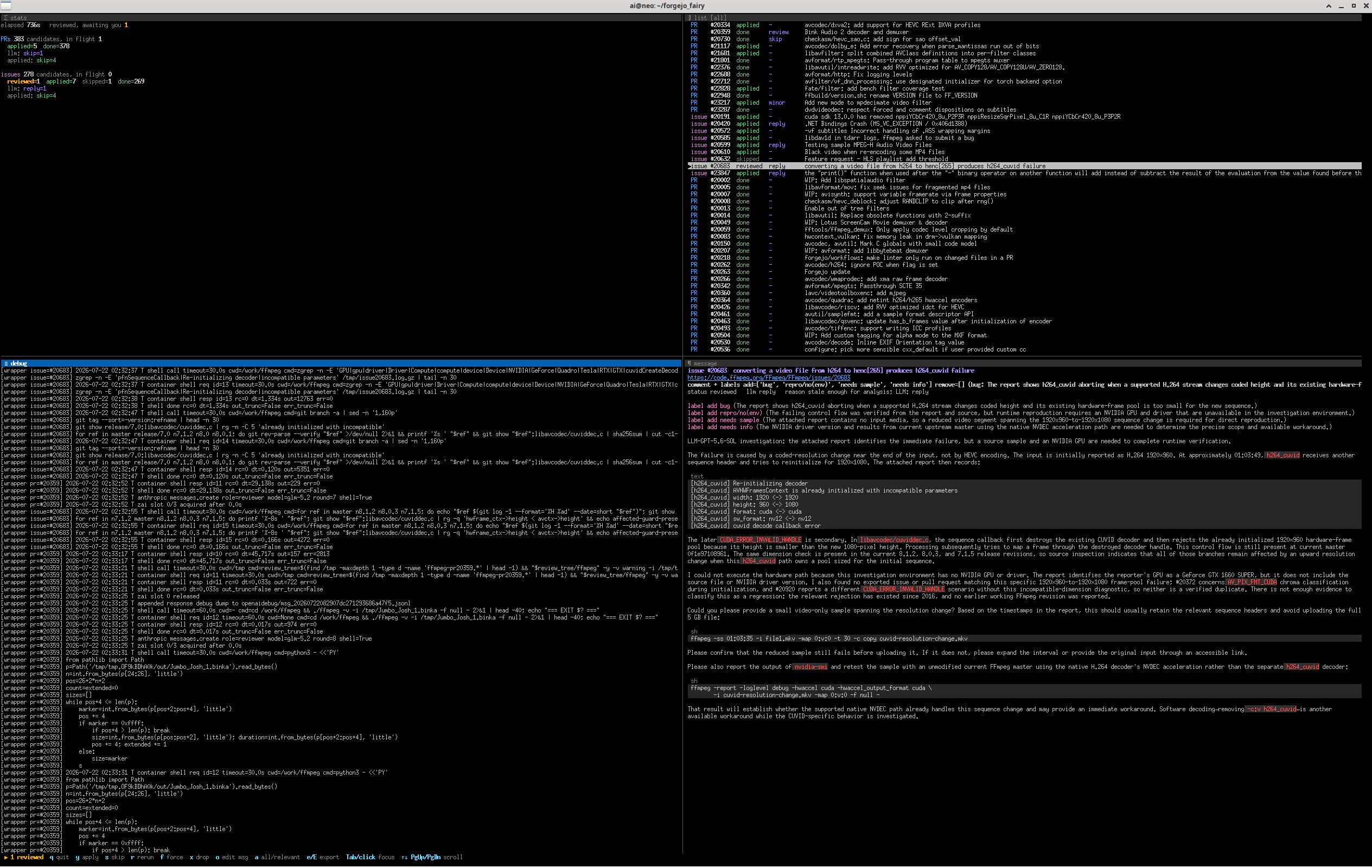1372x868 pixels.
Task: Focus the debug pane header
Action: tap(341, 363)
